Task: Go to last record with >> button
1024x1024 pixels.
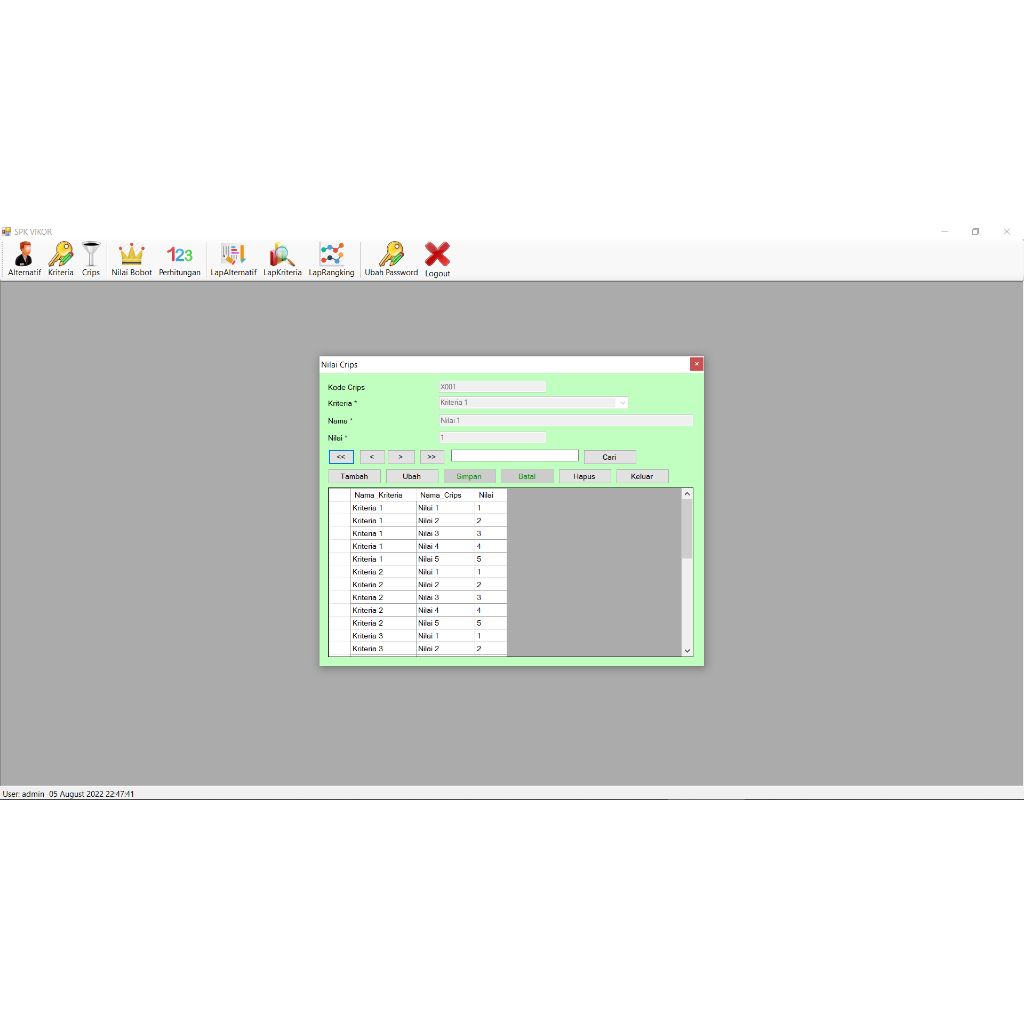Action: point(432,457)
